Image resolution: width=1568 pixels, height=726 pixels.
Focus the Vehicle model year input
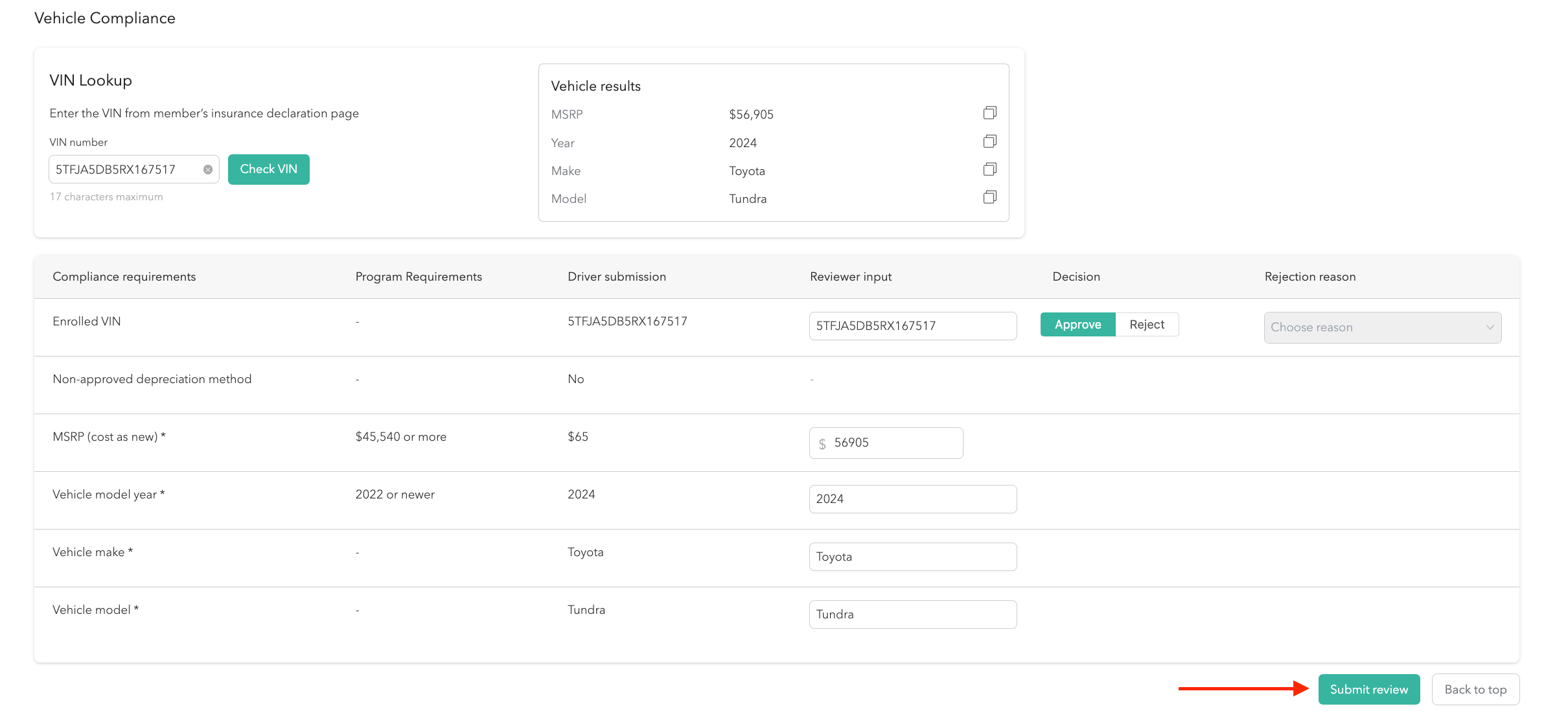pyautogui.click(x=912, y=499)
